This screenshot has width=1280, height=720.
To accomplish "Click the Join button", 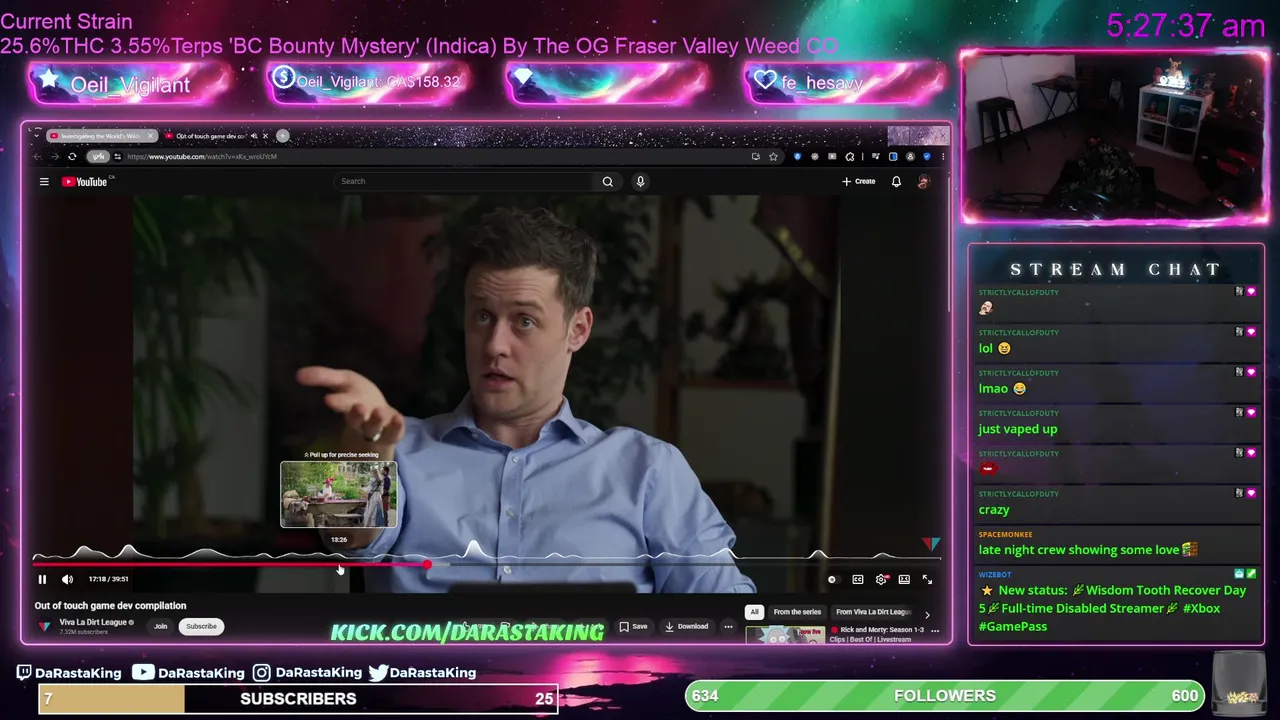I will point(160,626).
